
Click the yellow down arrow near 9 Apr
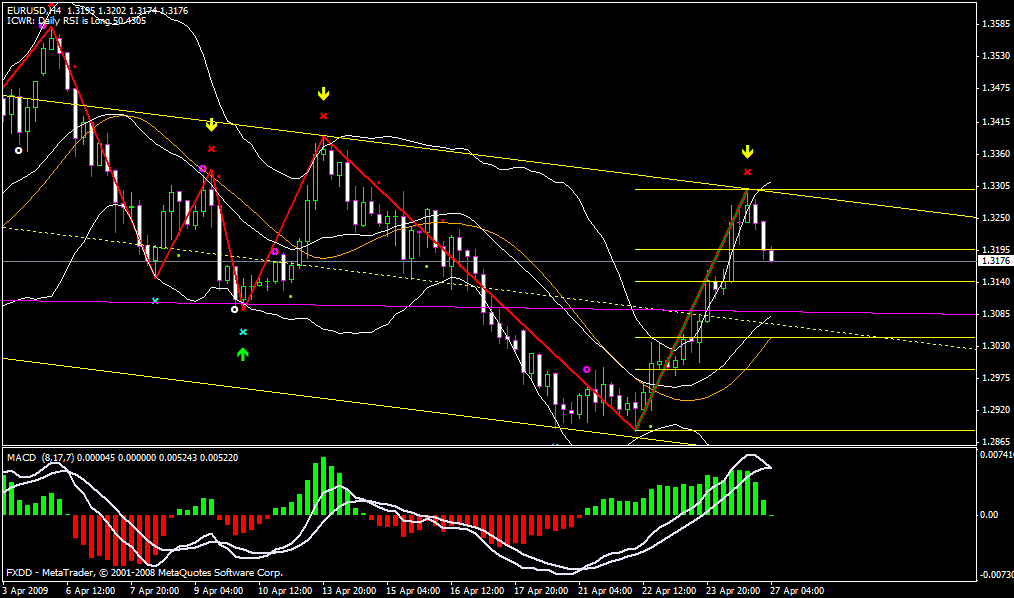coord(211,126)
